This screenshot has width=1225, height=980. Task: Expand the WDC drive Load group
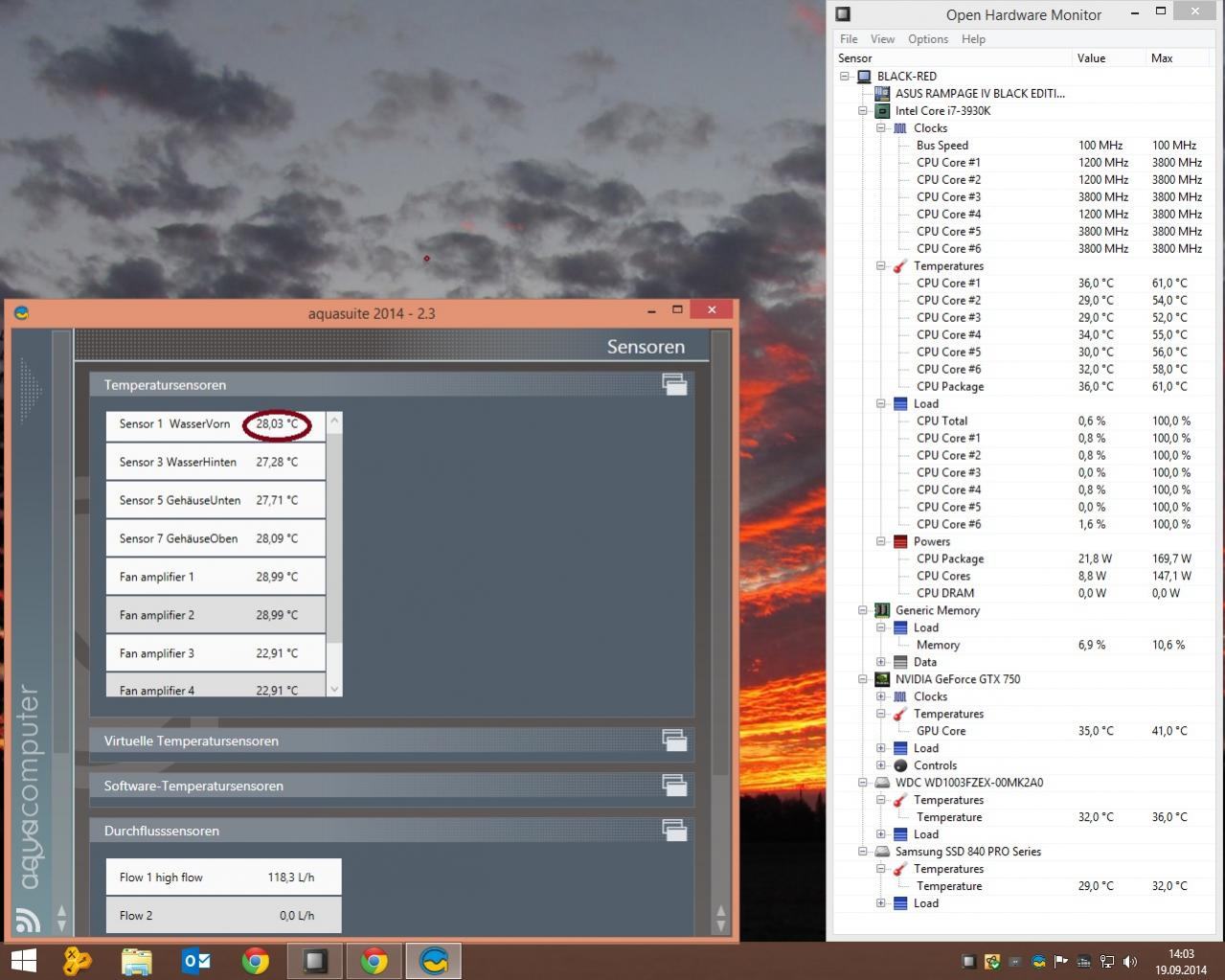coord(881,834)
